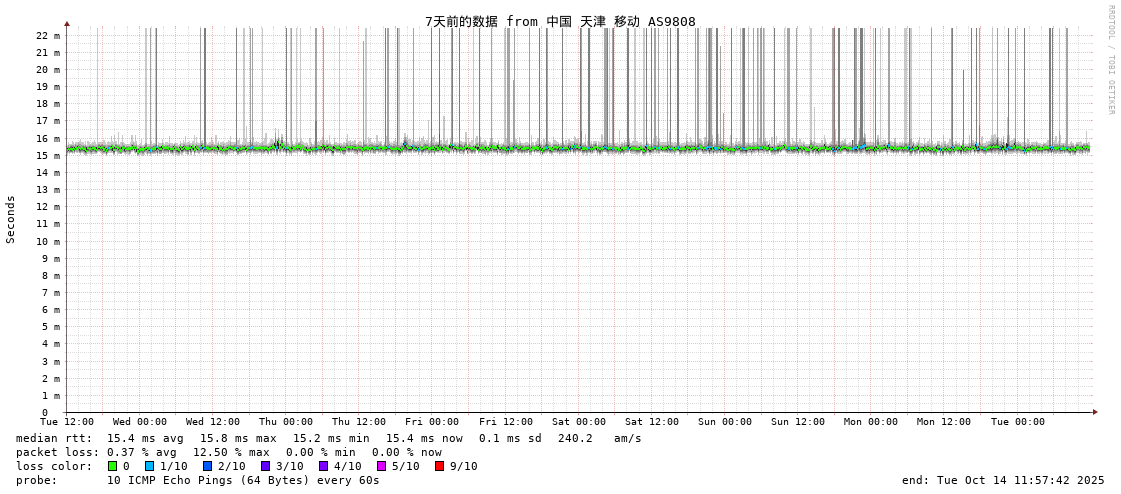1121x494 pixels.
Task: Click the 22 m Y-axis tick label
Action: [x=48, y=35]
